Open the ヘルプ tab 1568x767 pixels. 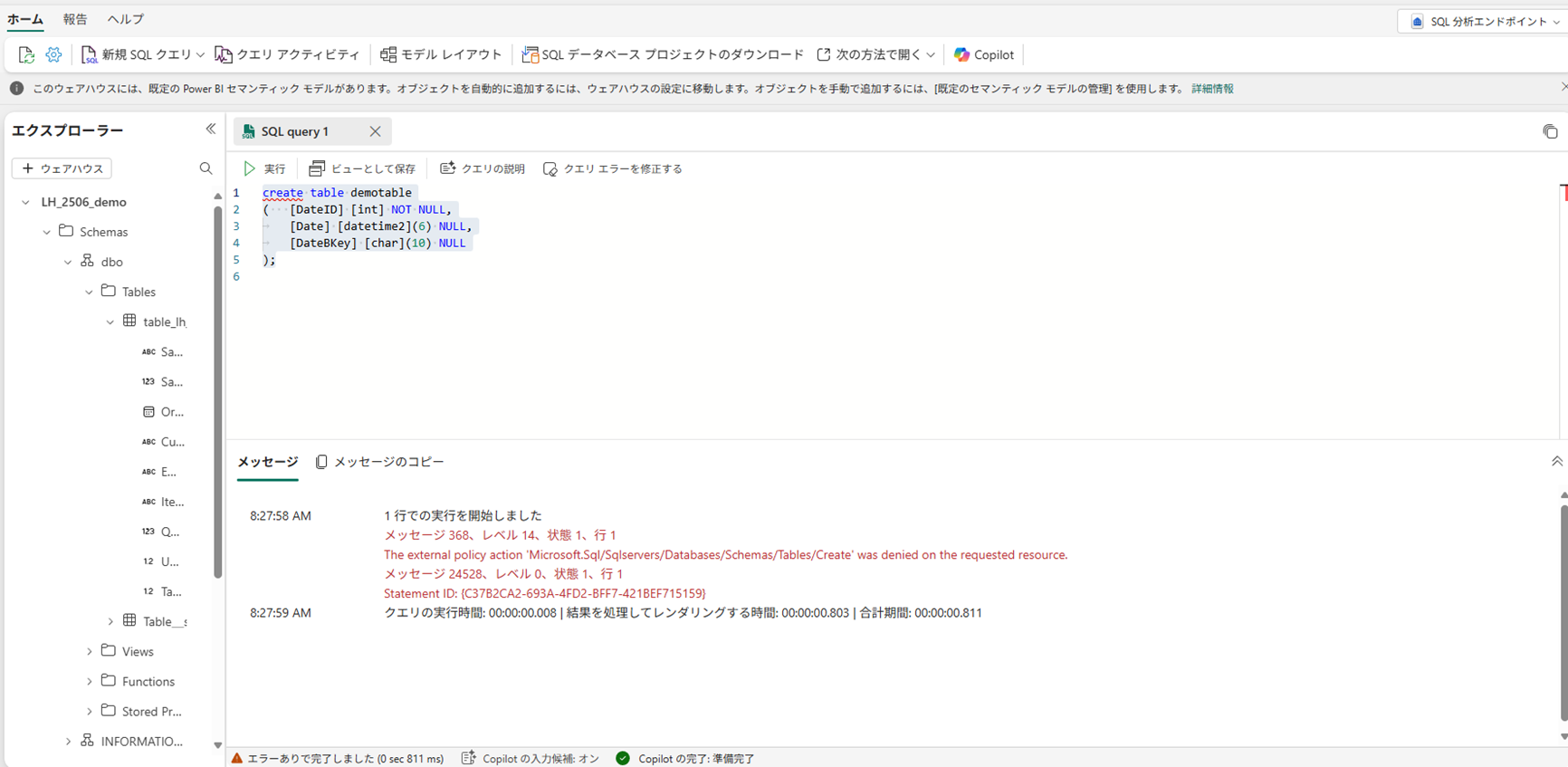125,19
